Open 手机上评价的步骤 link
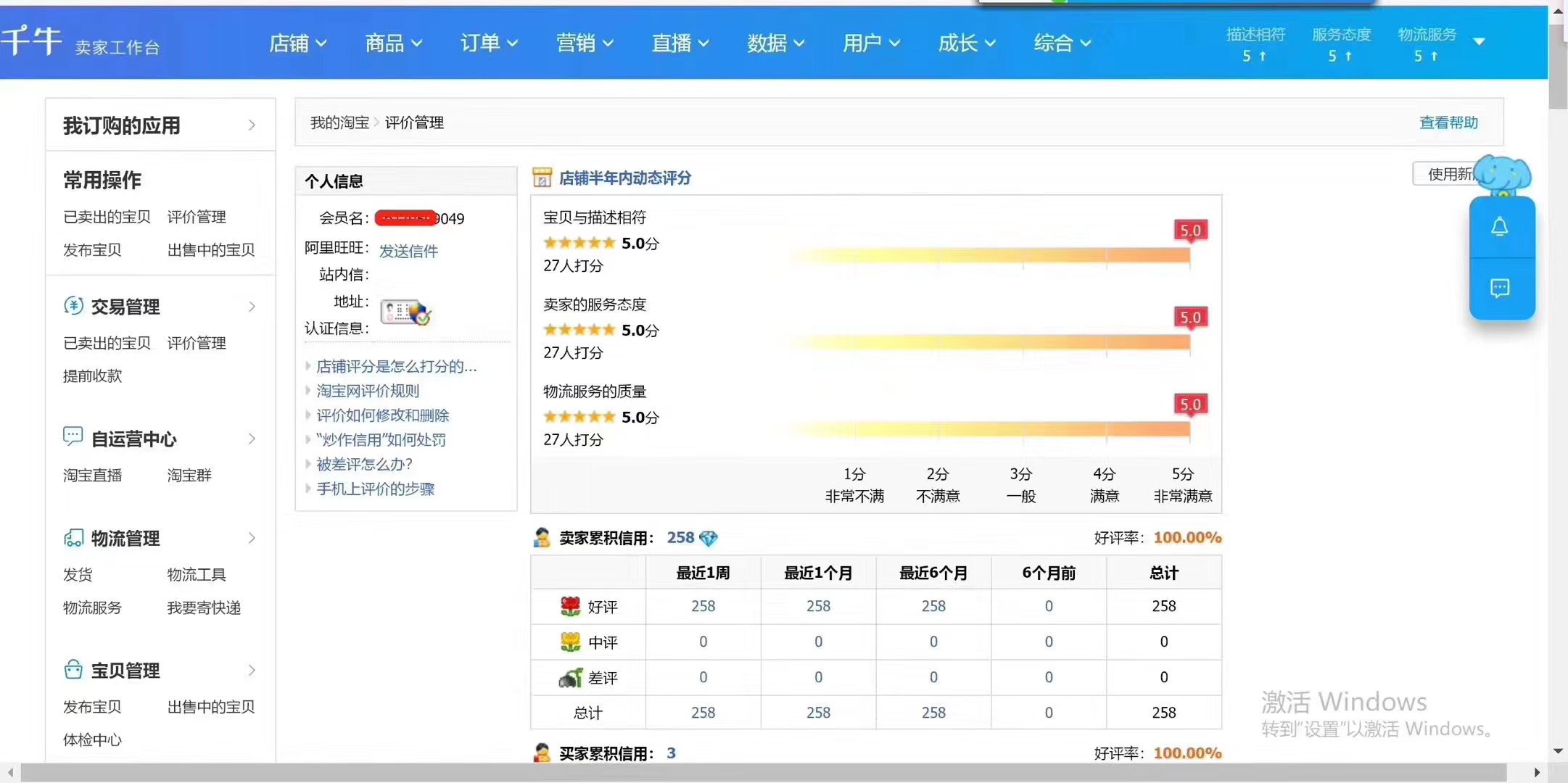The width and height of the screenshot is (1568, 783). tap(375, 489)
